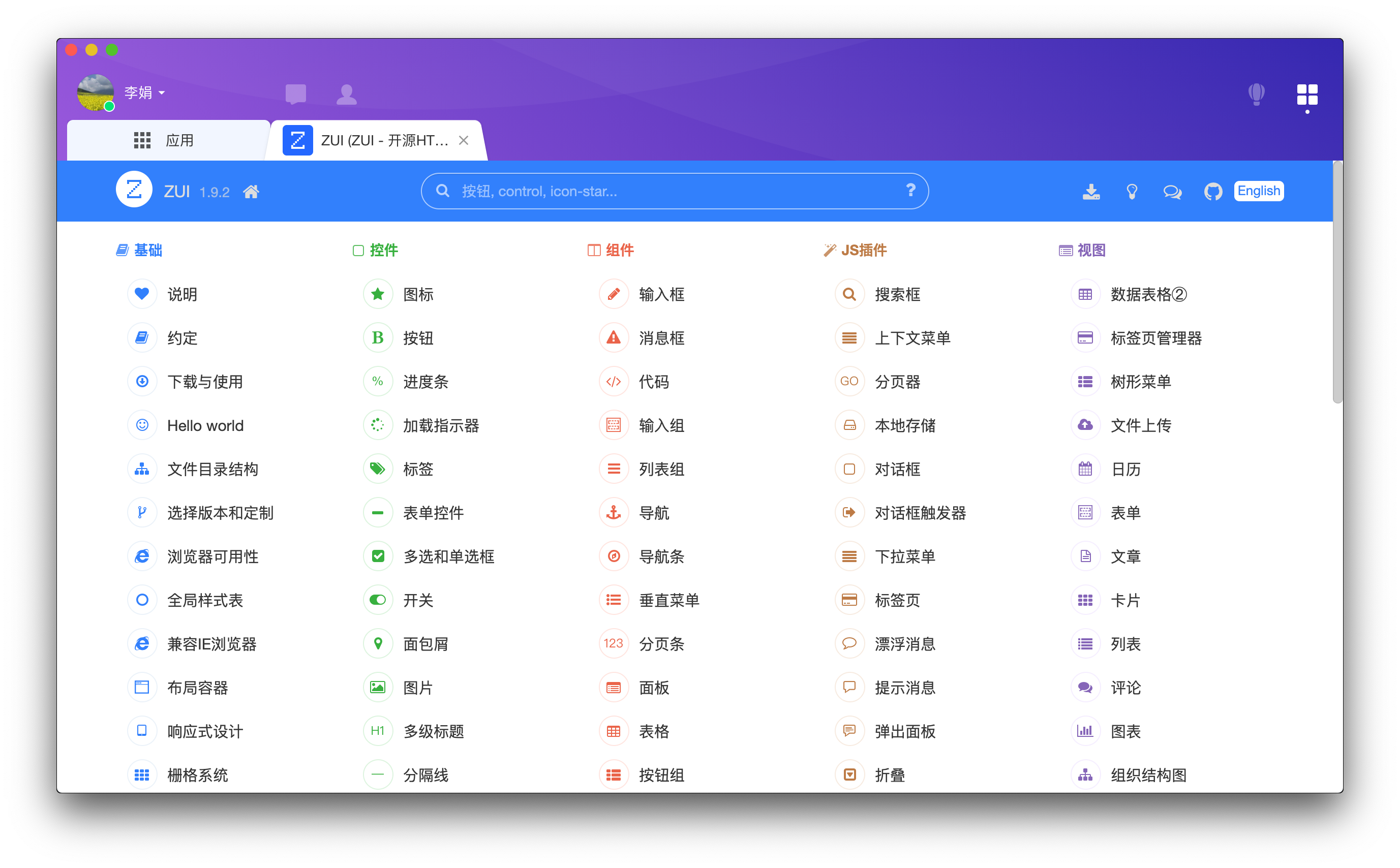Click the home icon beside version number
Screen dimensions: 1400x868
pyautogui.click(x=251, y=192)
